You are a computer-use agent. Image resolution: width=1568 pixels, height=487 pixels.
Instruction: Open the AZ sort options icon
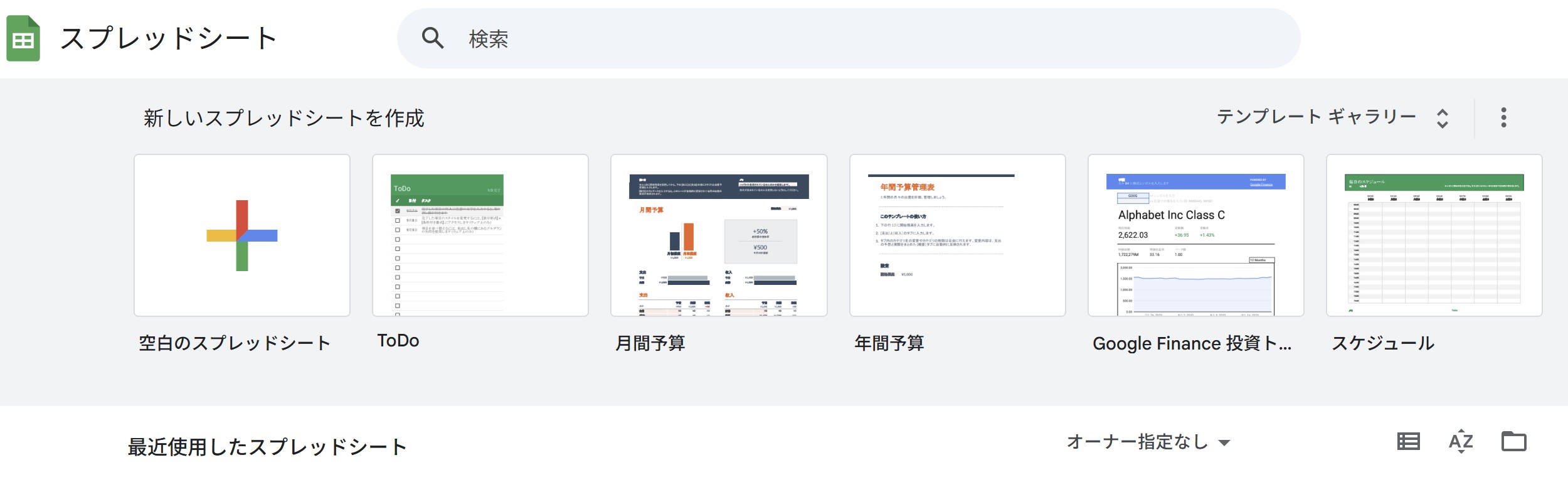pos(1461,442)
